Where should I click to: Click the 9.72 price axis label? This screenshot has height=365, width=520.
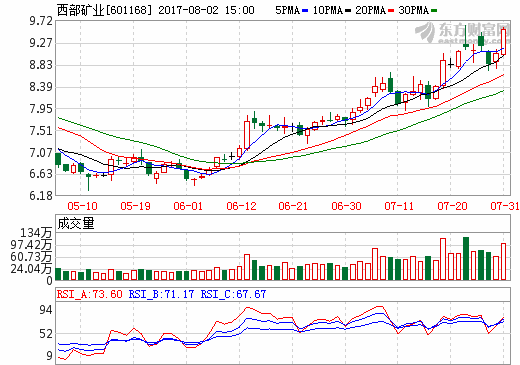pyautogui.click(x=41, y=21)
